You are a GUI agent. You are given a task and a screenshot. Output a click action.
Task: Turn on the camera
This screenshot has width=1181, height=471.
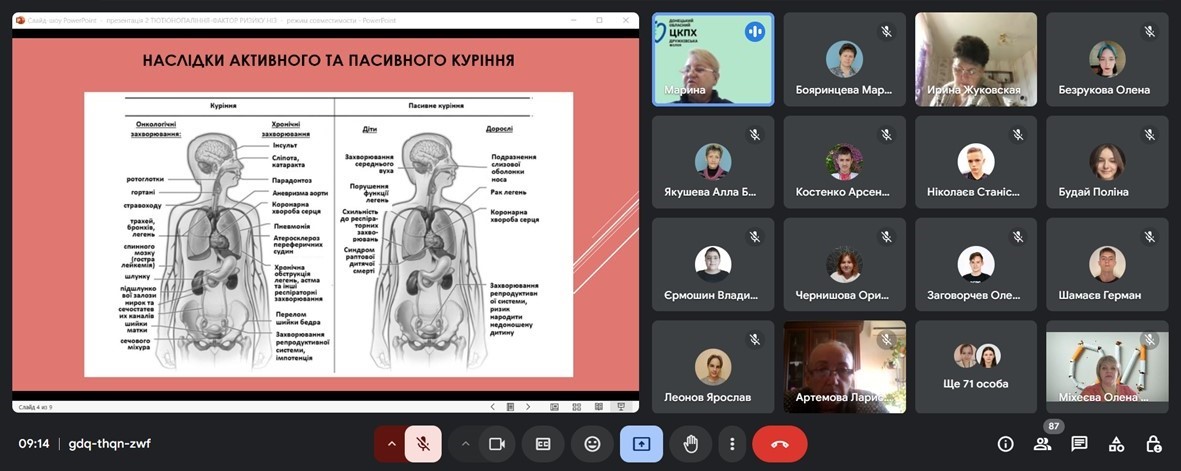click(x=496, y=444)
